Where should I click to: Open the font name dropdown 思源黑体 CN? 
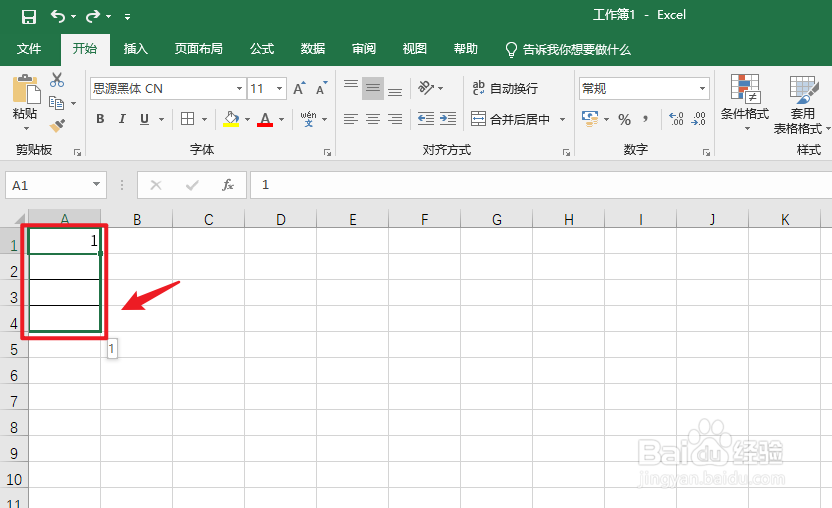tap(239, 89)
